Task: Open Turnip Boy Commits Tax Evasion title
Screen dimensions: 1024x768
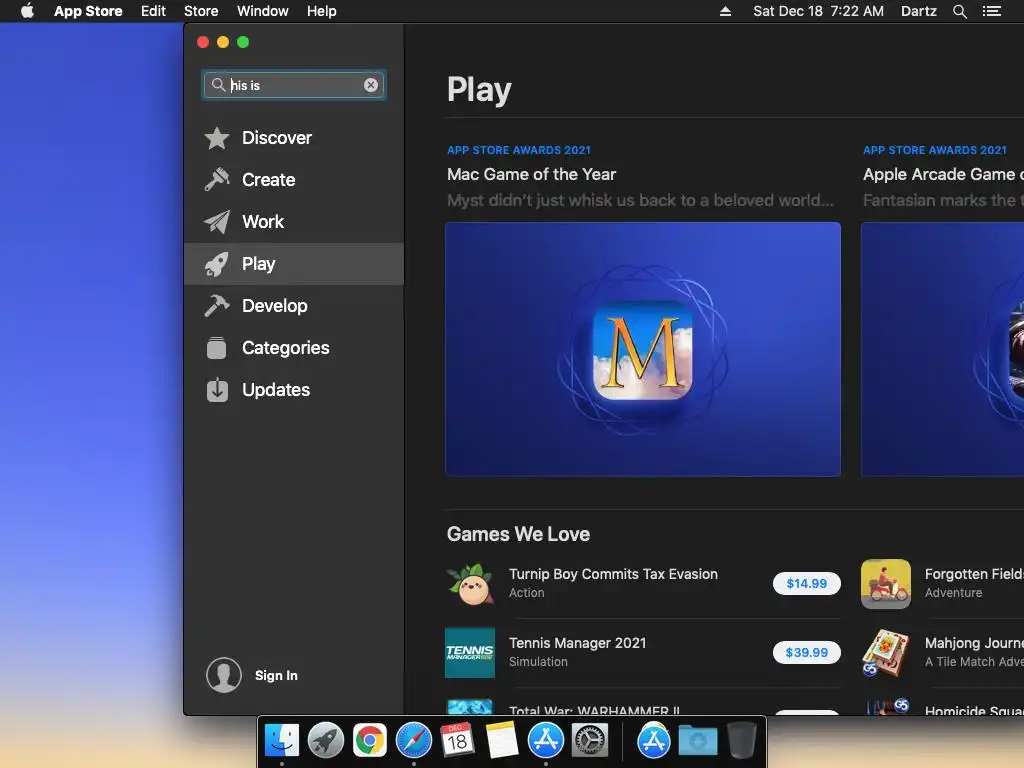Action: 613,574
